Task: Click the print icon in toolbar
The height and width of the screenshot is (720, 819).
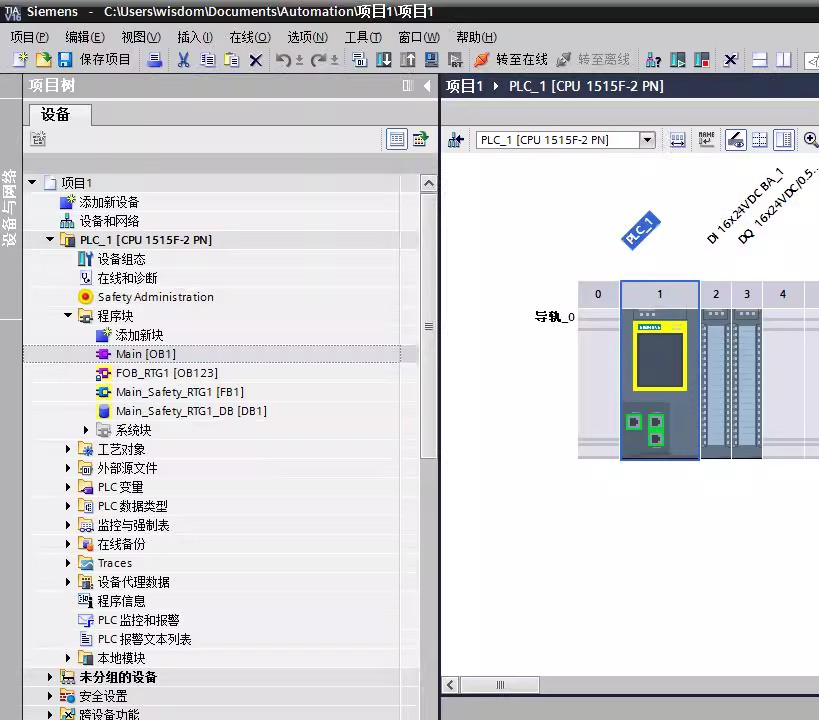Action: 154,60
